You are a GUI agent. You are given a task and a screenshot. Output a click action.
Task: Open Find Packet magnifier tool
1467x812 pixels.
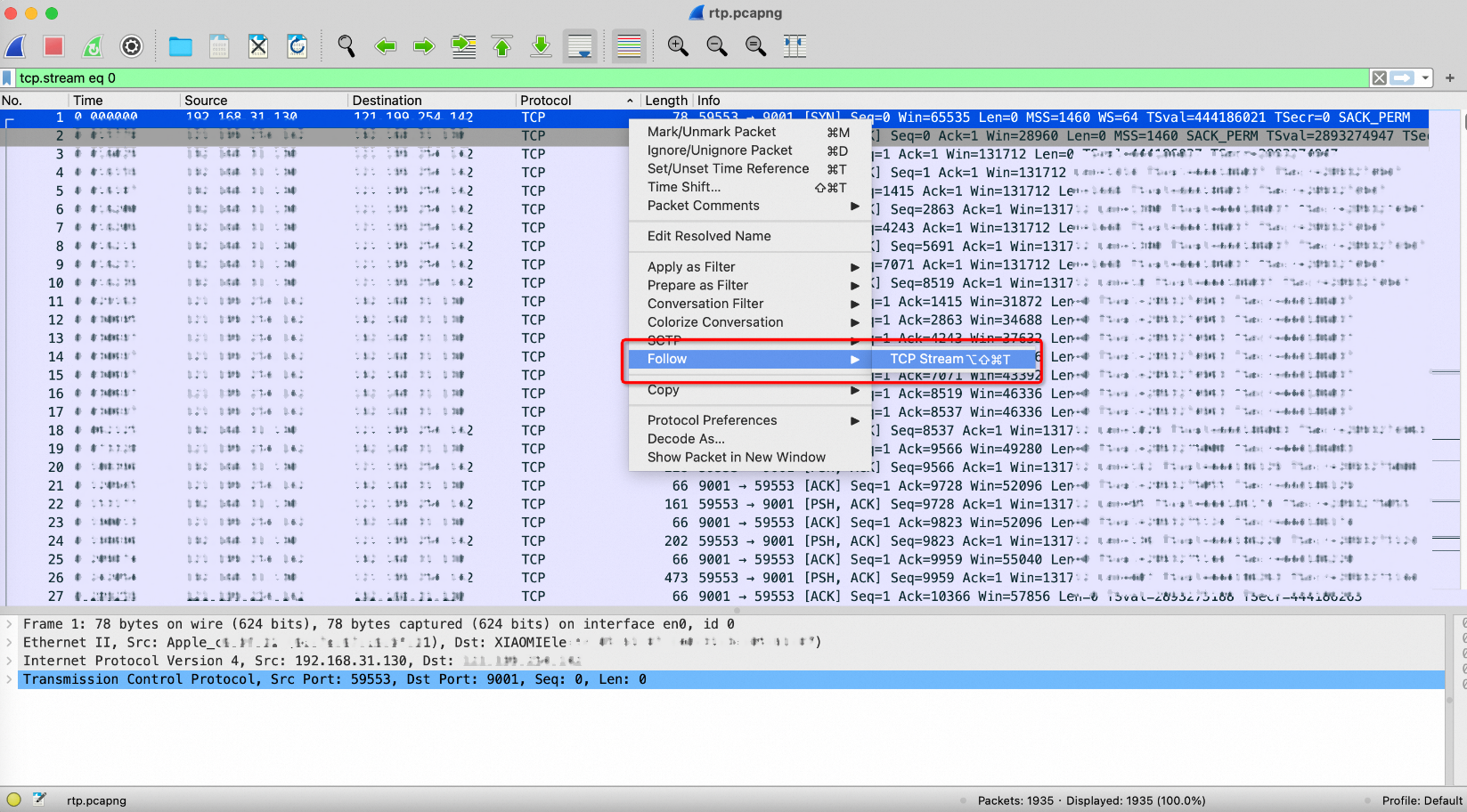346,46
